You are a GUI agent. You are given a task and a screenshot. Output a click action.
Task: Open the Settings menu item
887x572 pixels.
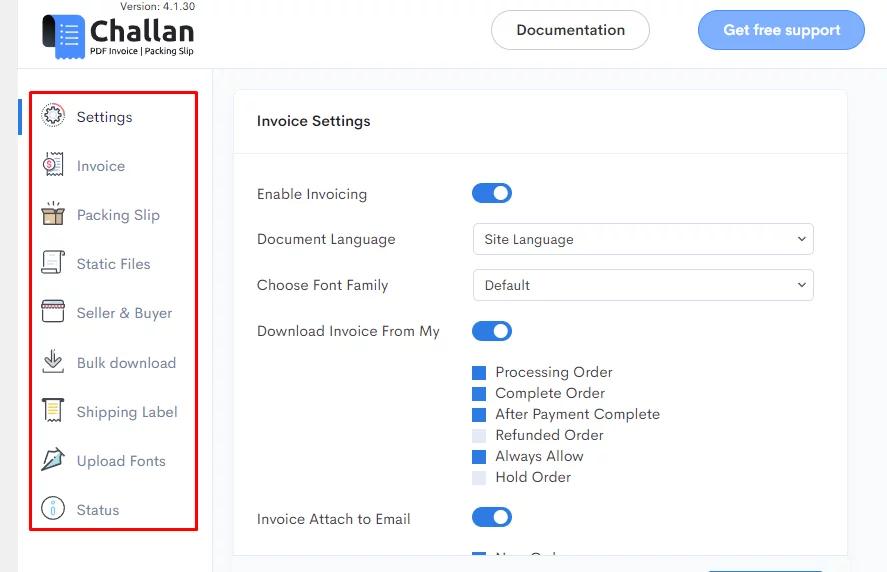pos(105,117)
